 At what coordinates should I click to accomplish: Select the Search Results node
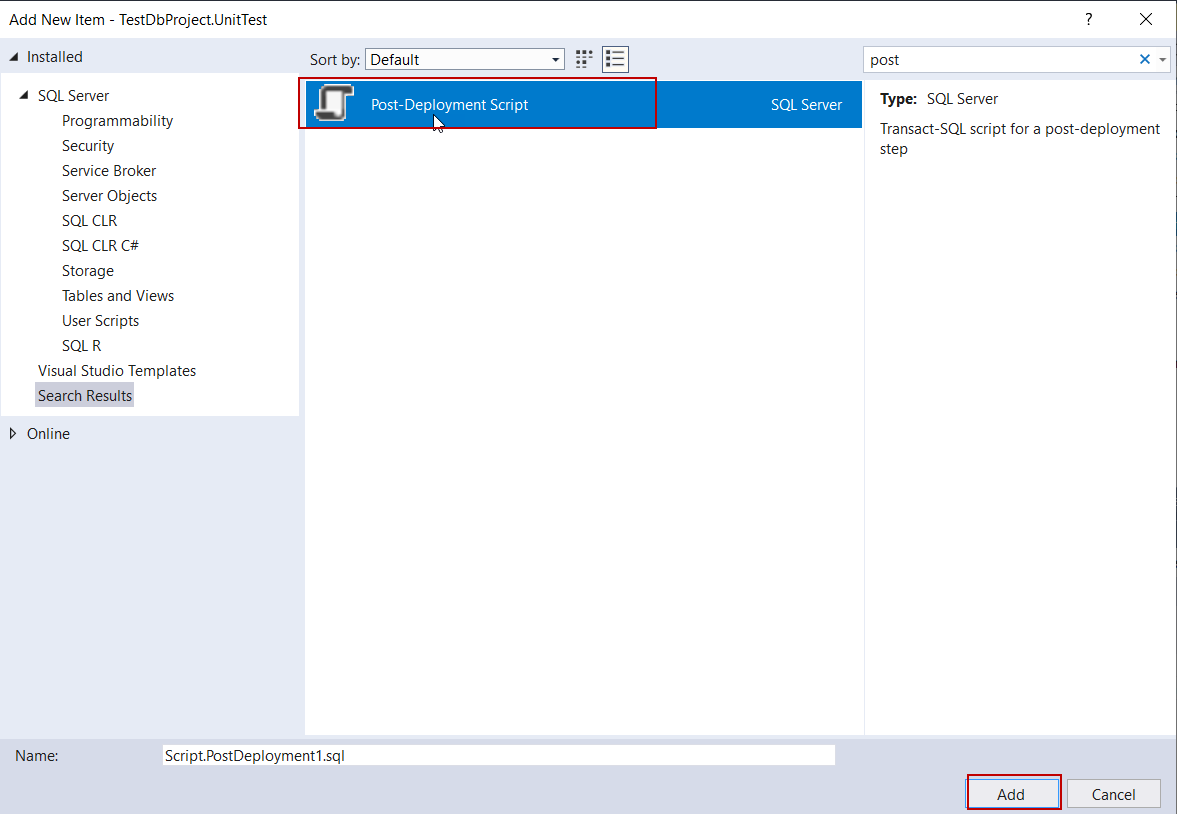(85, 396)
